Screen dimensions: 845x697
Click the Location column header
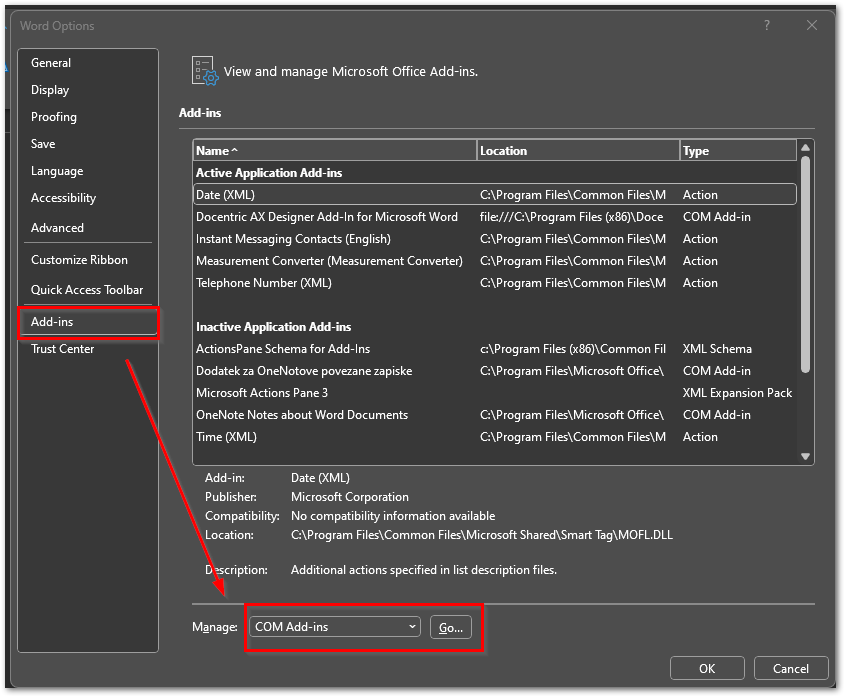pos(578,151)
